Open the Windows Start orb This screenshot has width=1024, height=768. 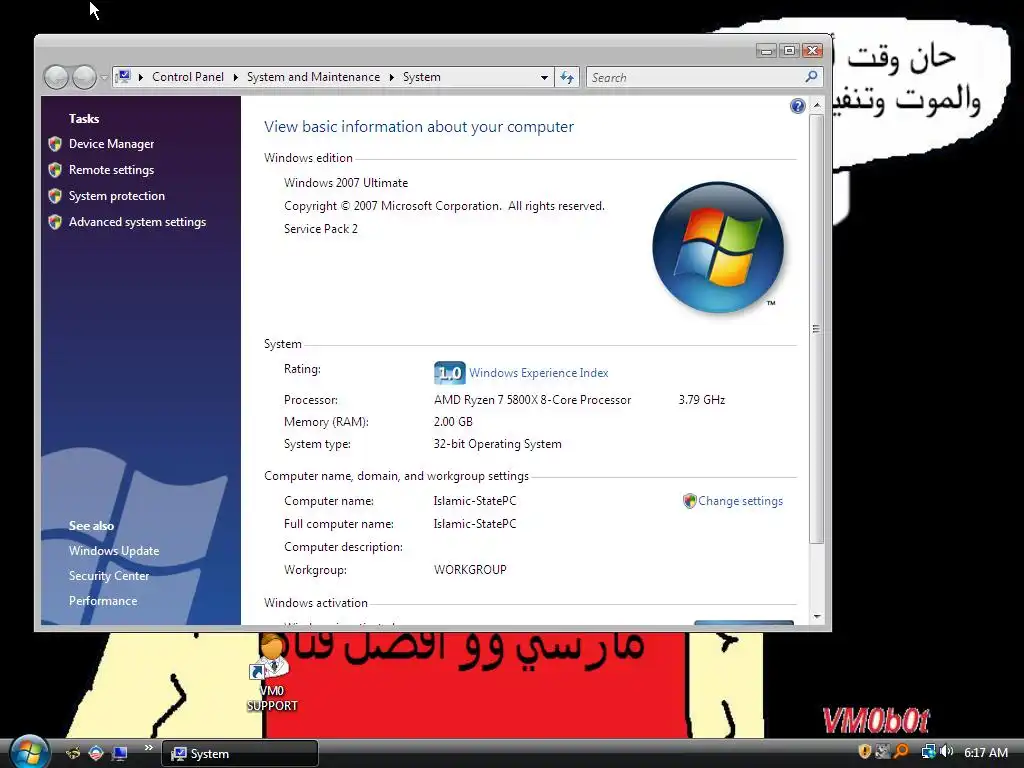point(27,752)
